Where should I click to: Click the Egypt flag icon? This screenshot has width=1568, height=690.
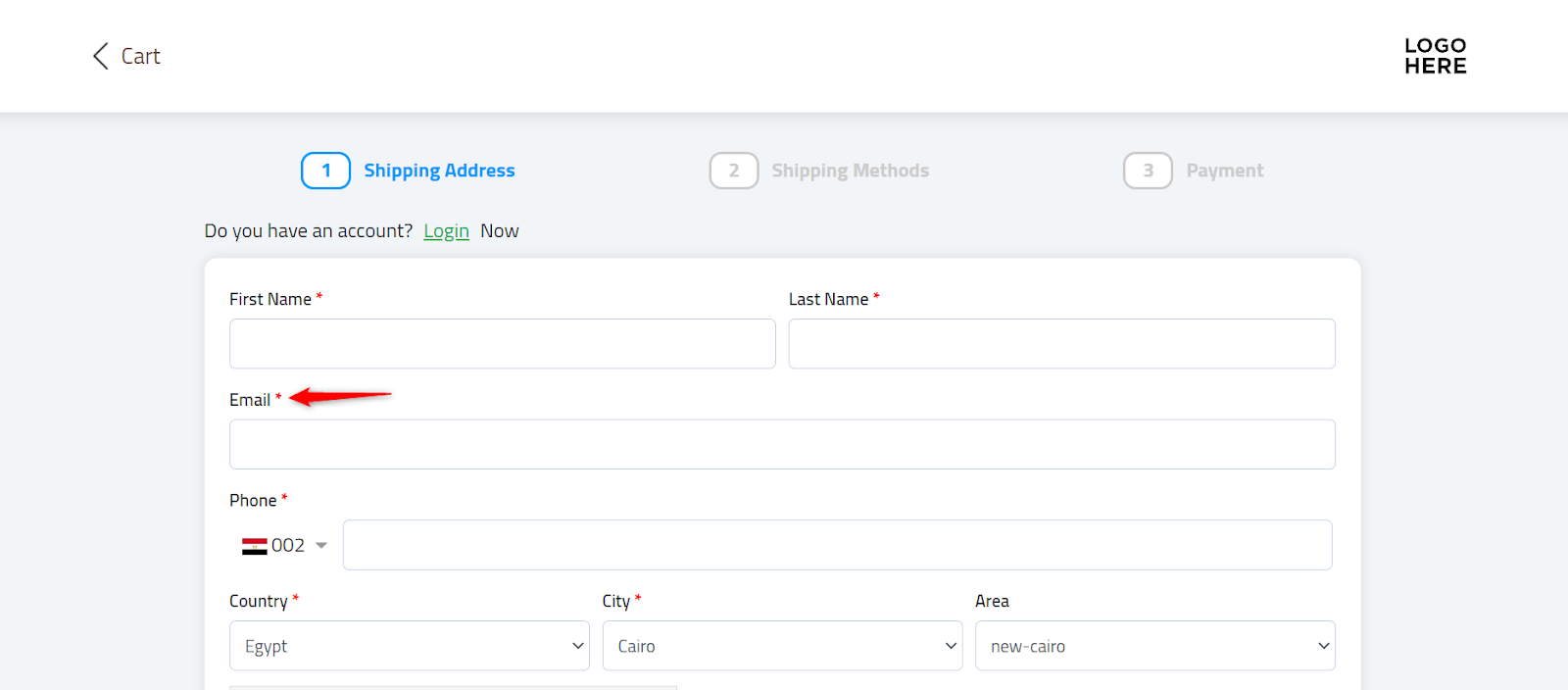(255, 546)
